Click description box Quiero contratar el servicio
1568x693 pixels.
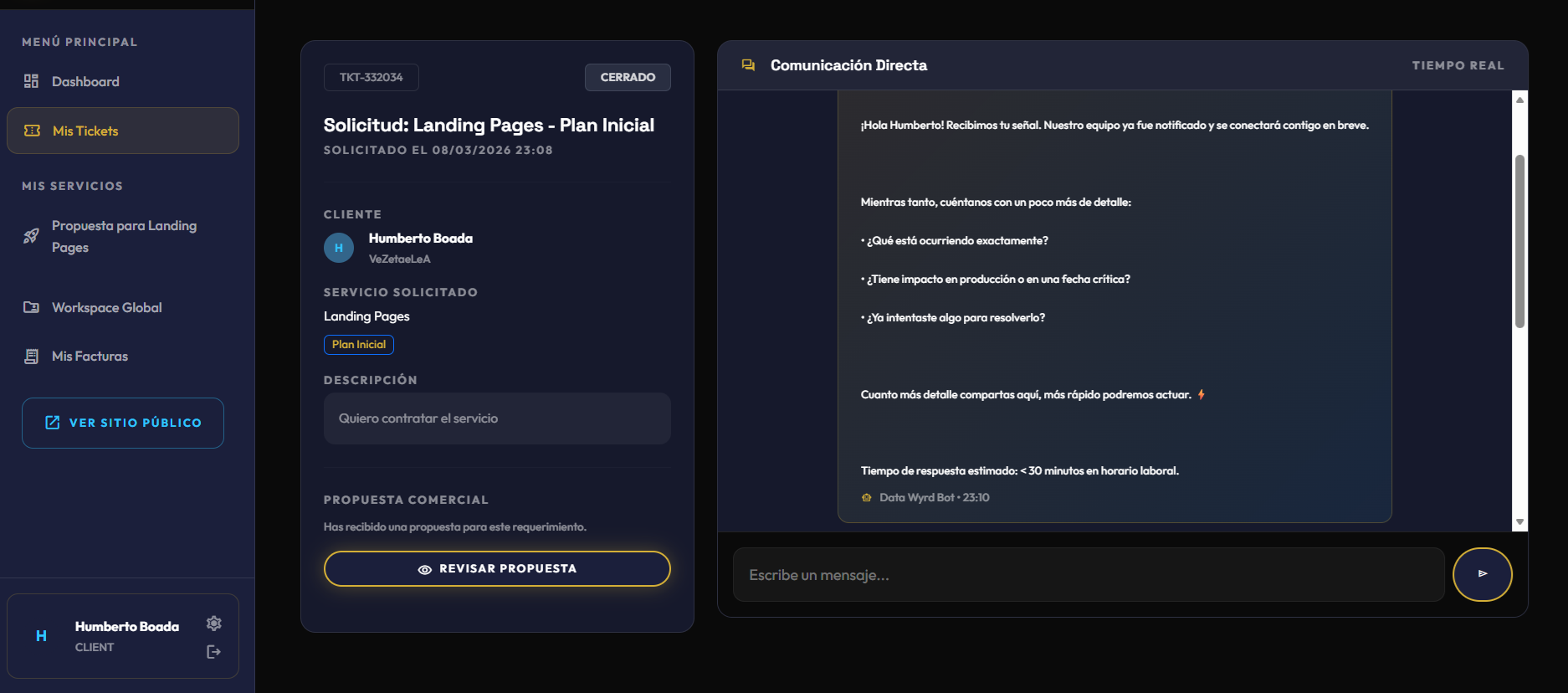497,418
